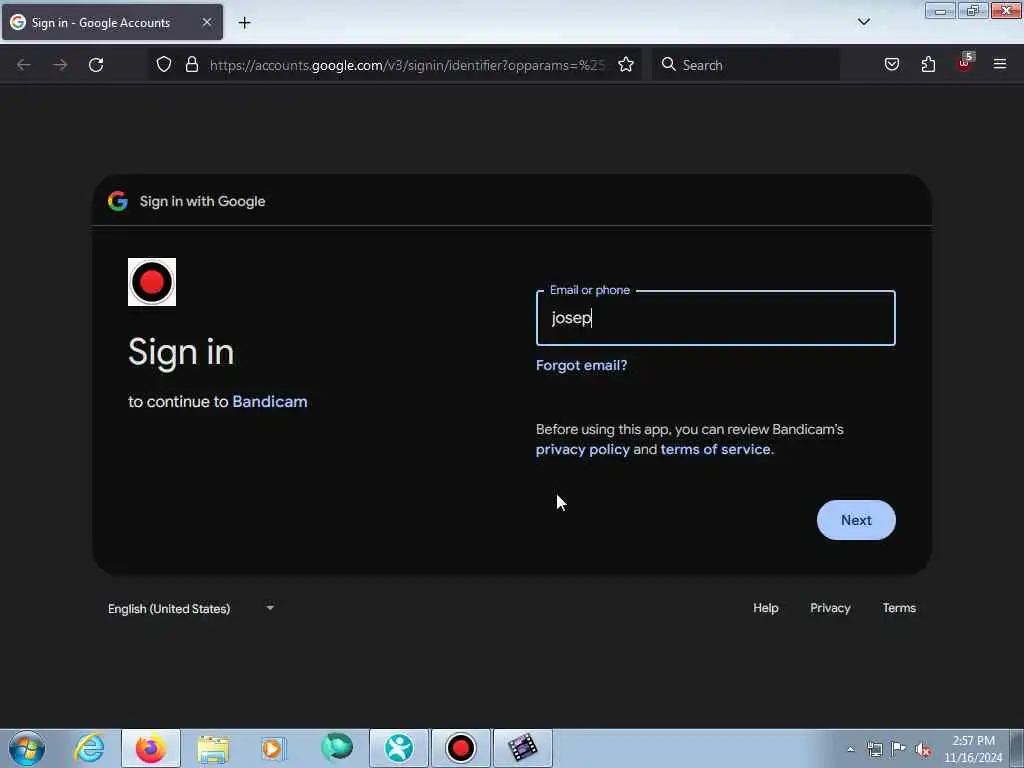This screenshot has width=1024, height=768.
Task: Click the Show desktop strip after the taskbar clock
Action: 1017,748
